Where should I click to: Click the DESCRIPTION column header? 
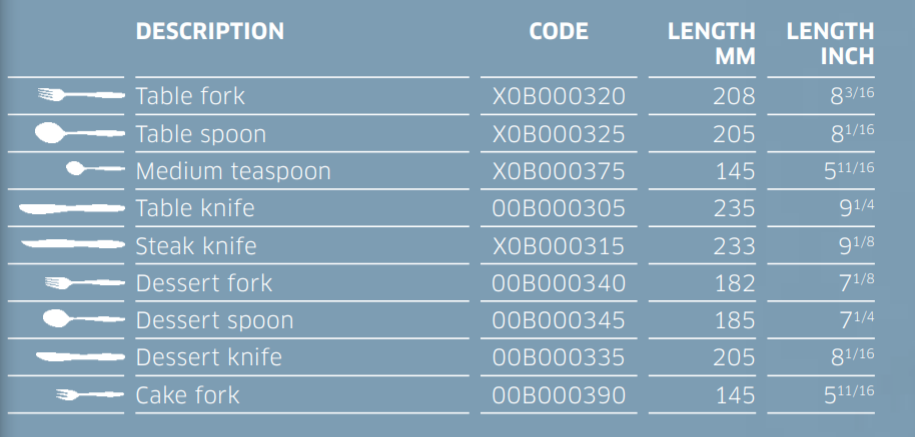click(x=210, y=31)
